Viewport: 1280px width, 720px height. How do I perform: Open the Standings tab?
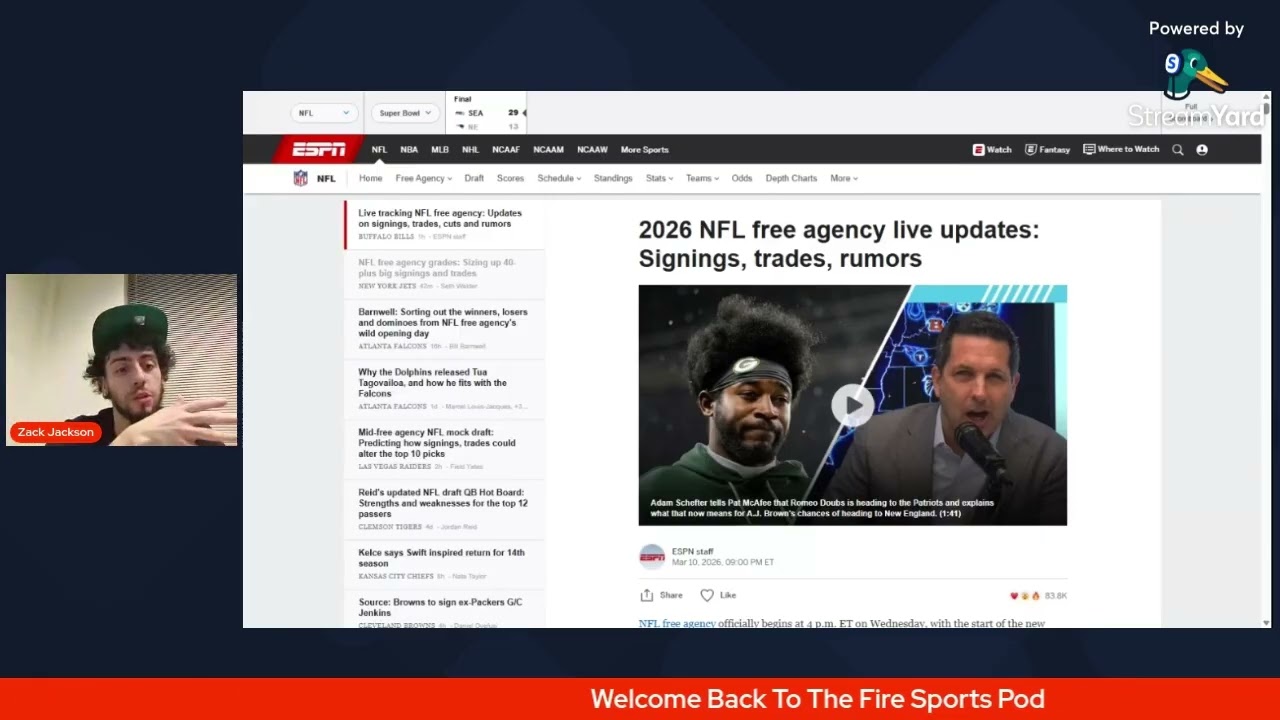tap(613, 179)
